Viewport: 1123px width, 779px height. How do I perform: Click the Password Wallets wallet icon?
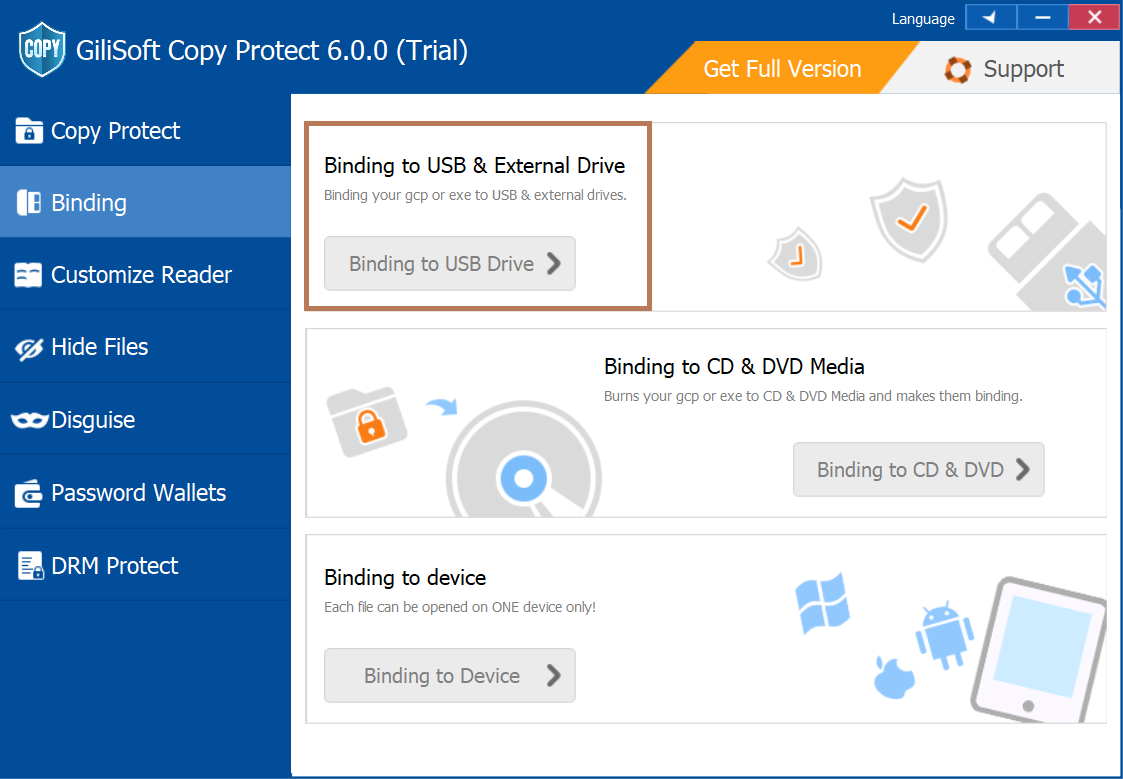click(29, 493)
